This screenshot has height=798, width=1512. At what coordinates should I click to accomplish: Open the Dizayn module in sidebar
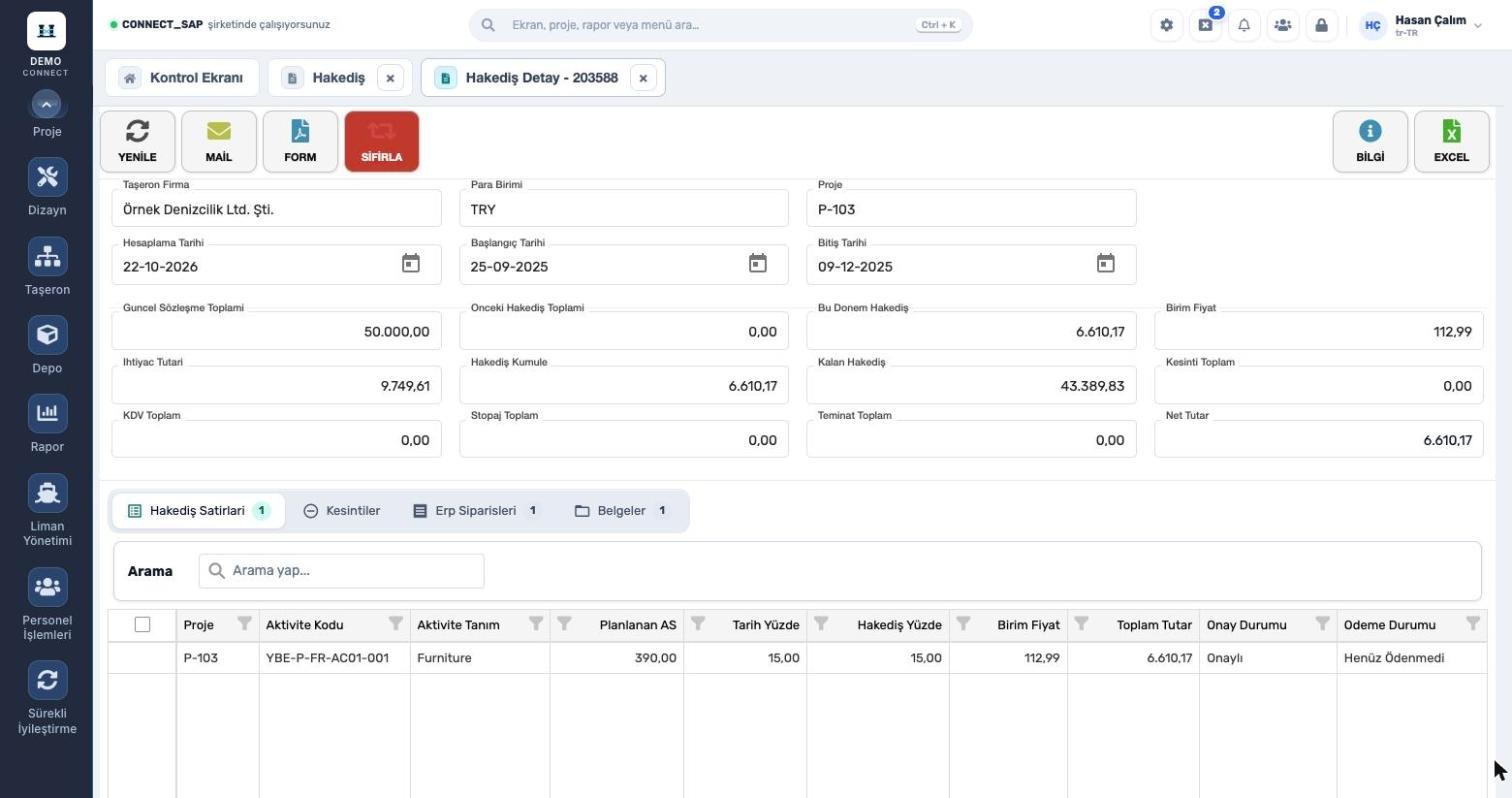pos(47,187)
